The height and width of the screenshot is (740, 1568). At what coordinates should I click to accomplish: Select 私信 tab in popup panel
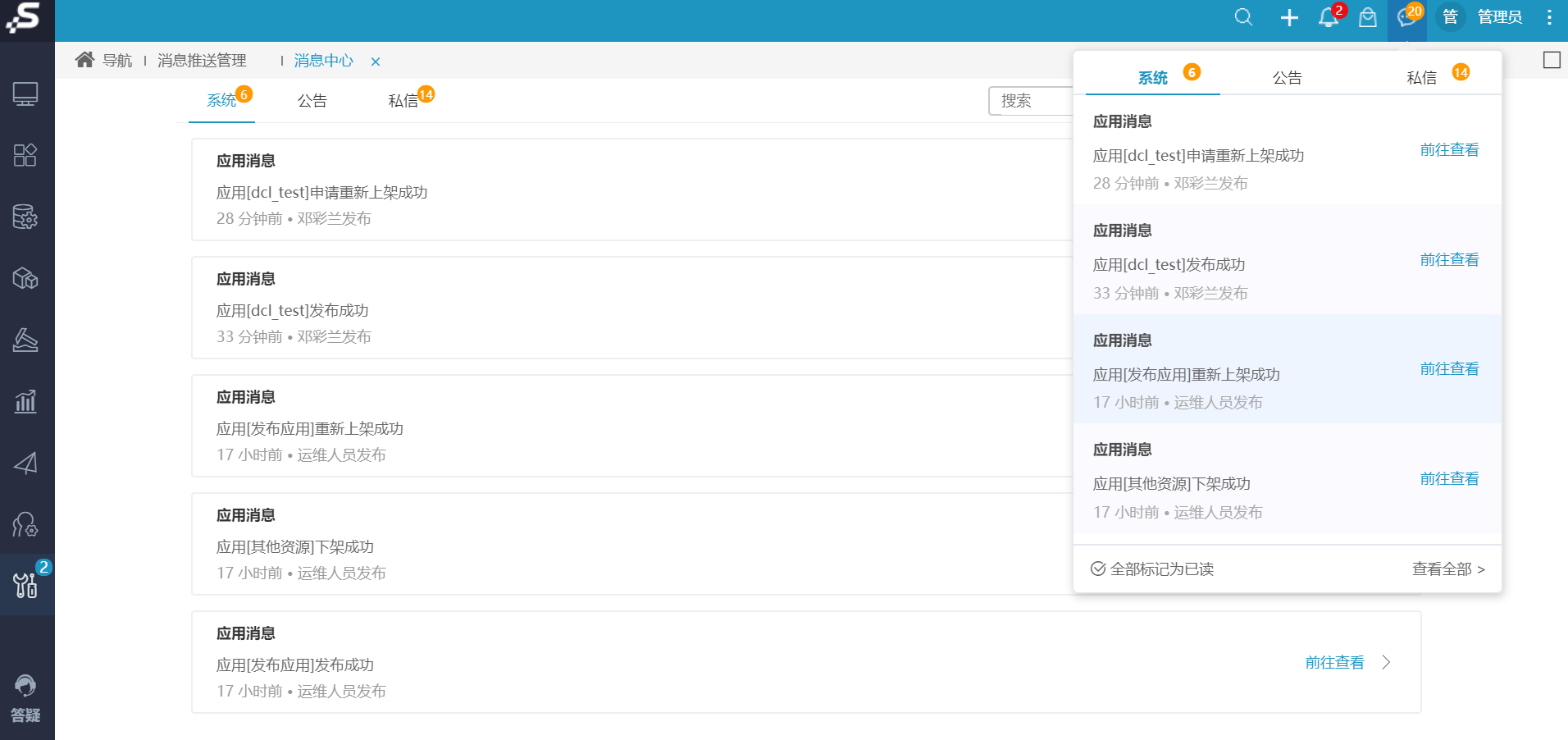tap(1422, 78)
